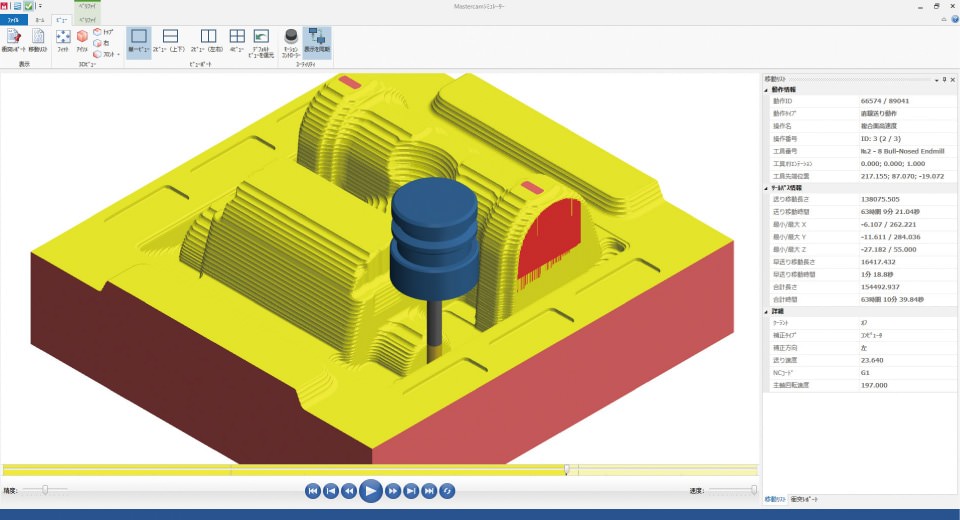
Task: Collapse the 動作情報 section
Action: 767,90
